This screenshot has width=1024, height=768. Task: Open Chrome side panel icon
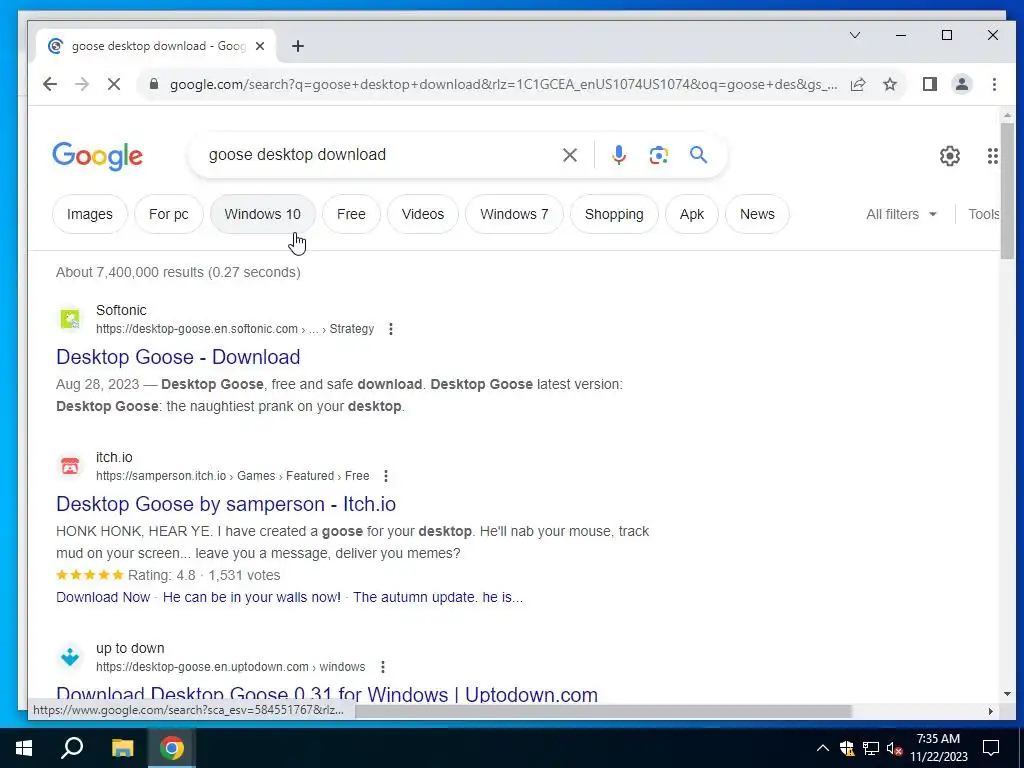[x=930, y=84]
